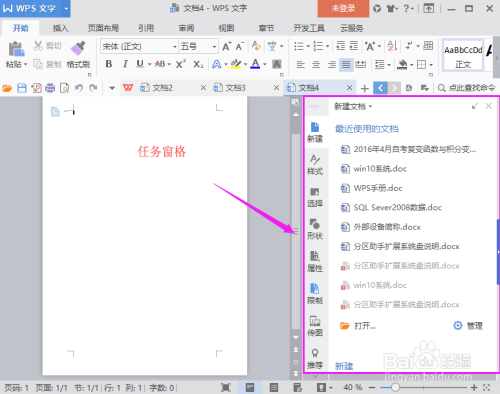
Task: Click the Open folder icon in quick toolbar
Action: coord(7,88)
